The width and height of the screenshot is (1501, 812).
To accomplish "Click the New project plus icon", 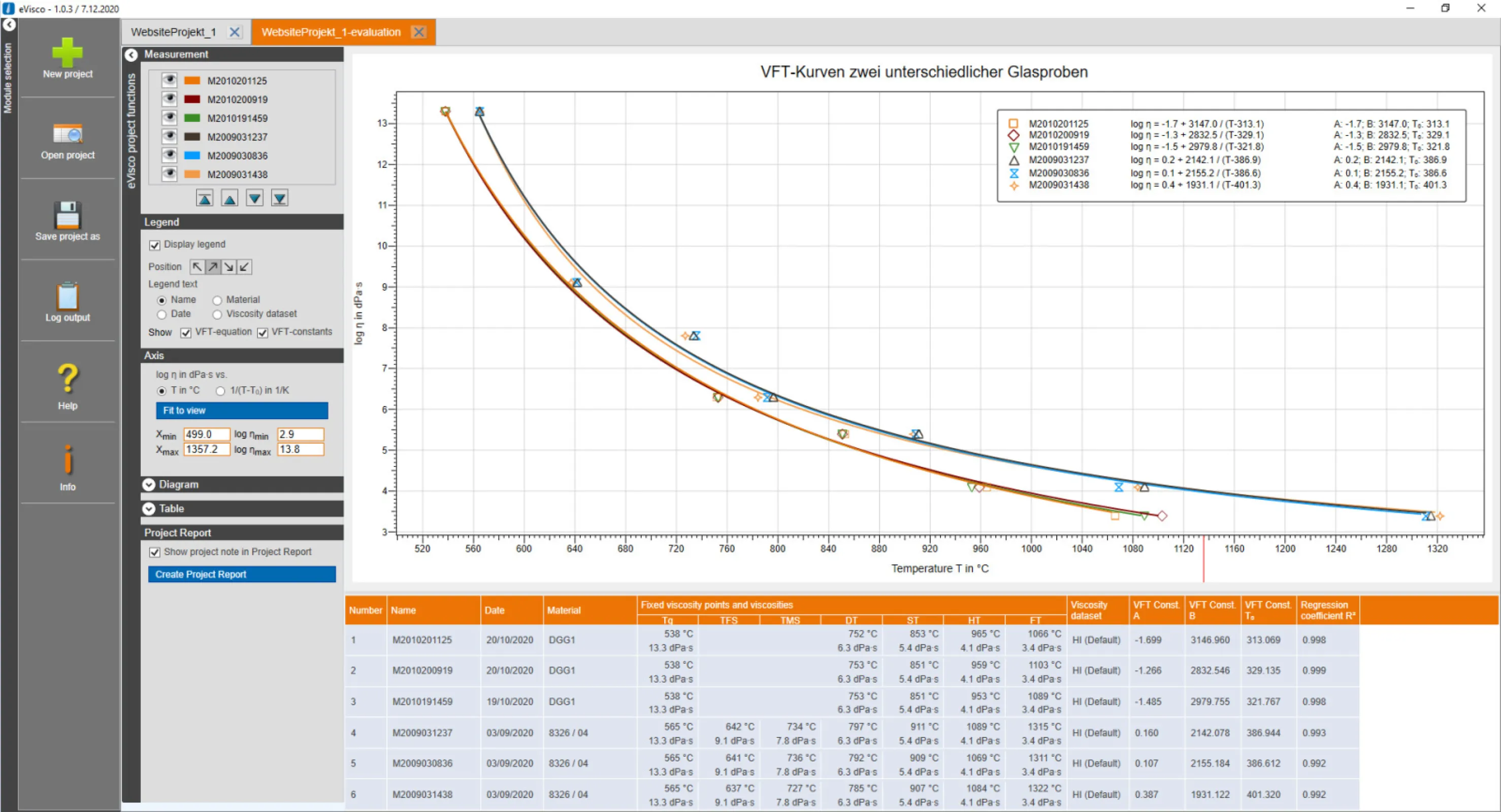I will click(67, 52).
